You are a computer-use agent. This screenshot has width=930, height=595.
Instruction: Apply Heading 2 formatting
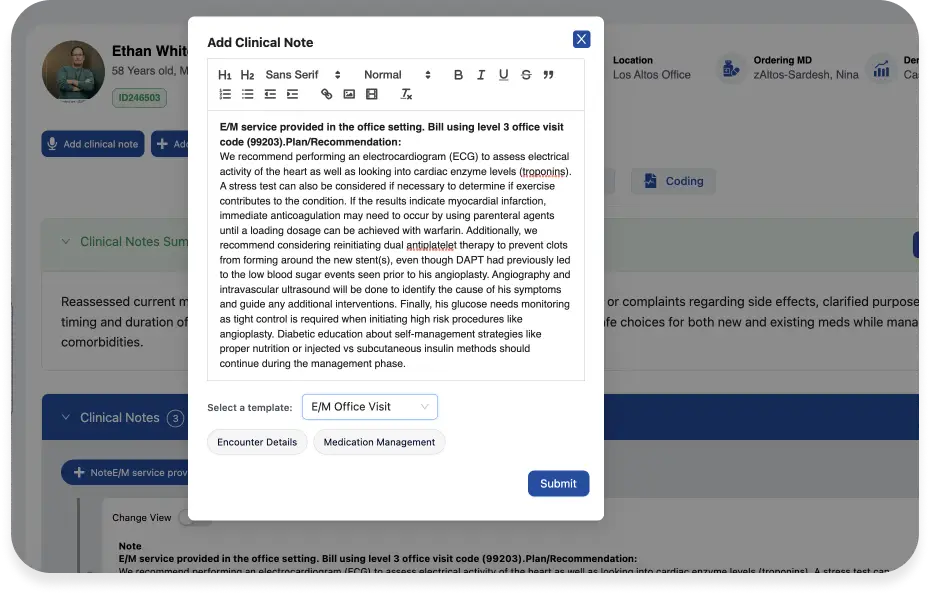(x=247, y=75)
